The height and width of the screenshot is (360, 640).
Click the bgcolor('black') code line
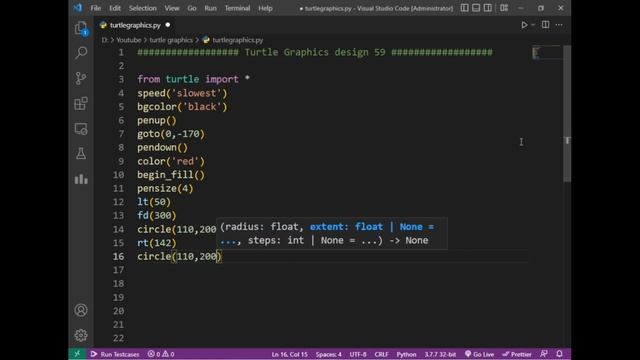(x=182, y=107)
